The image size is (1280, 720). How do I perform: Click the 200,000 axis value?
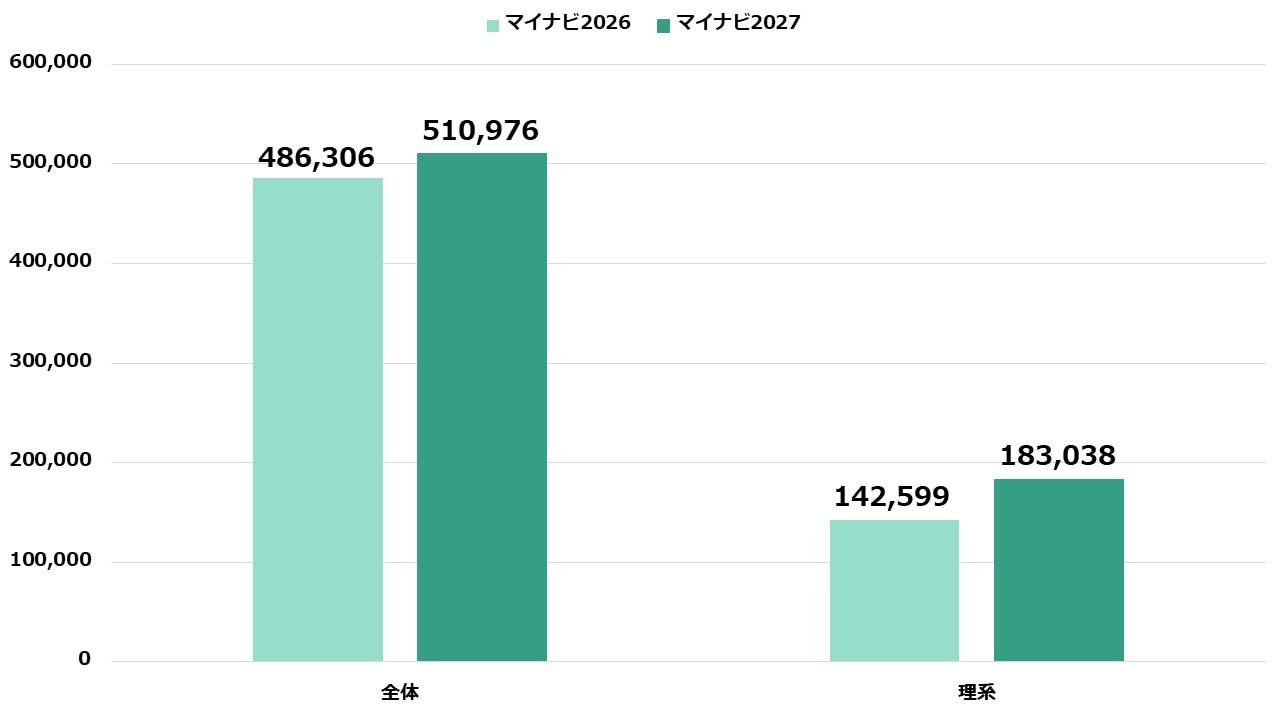[x=50, y=460]
